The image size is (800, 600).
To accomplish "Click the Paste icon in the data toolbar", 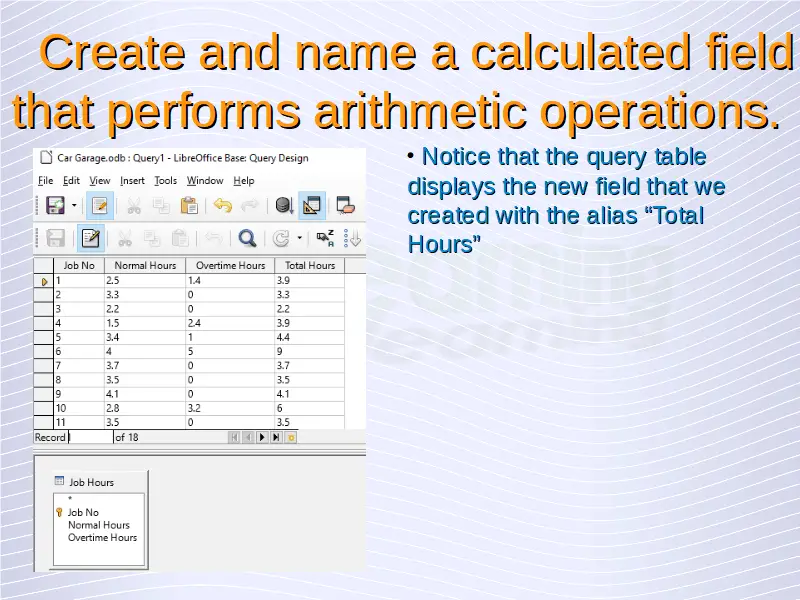I will (x=180, y=238).
